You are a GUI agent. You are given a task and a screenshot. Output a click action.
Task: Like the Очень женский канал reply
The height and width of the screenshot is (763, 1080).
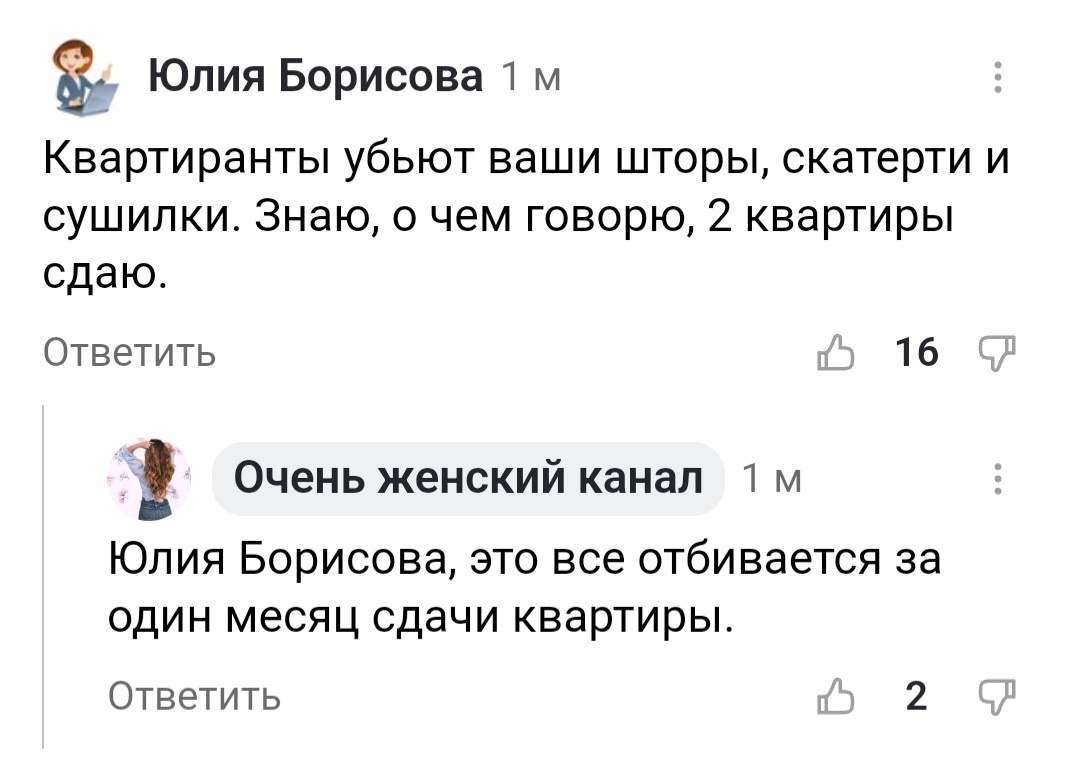pyautogui.click(x=835, y=696)
